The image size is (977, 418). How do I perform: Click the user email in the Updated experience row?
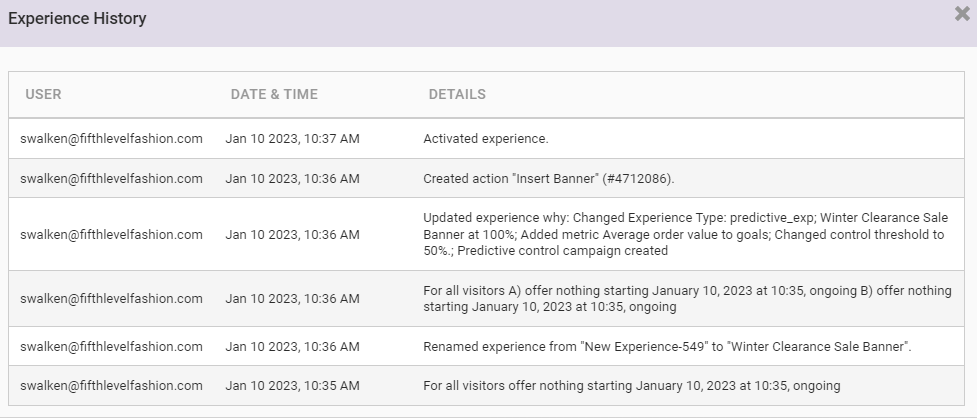pos(111,234)
